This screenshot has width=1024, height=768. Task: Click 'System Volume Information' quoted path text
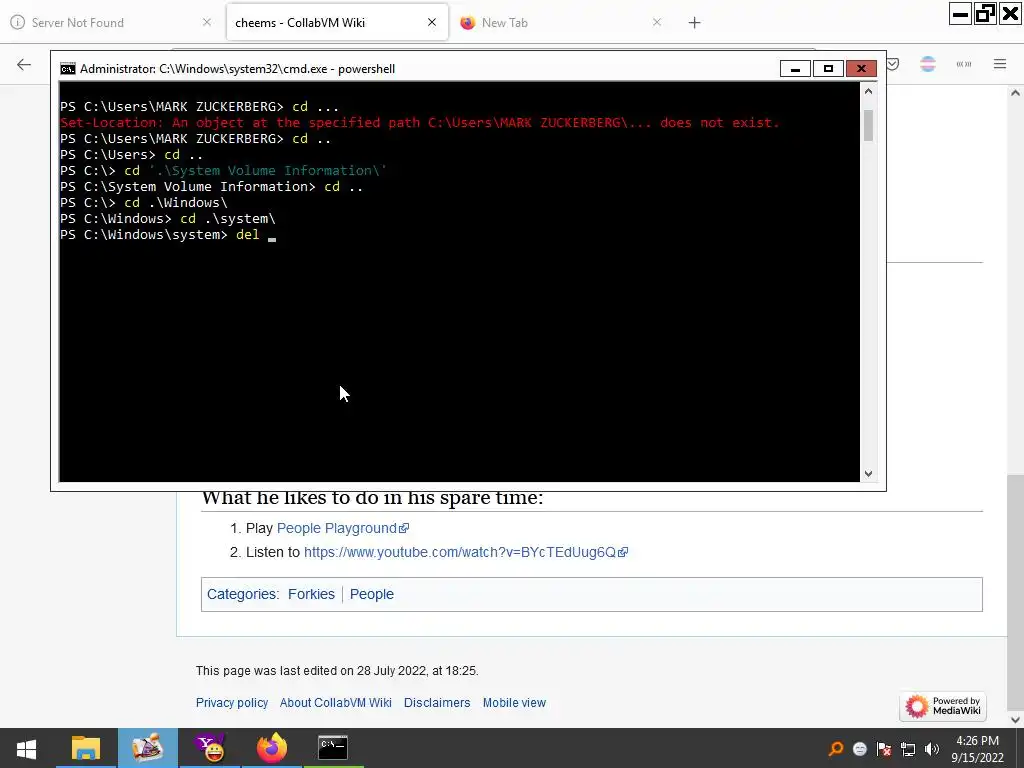tap(268, 170)
